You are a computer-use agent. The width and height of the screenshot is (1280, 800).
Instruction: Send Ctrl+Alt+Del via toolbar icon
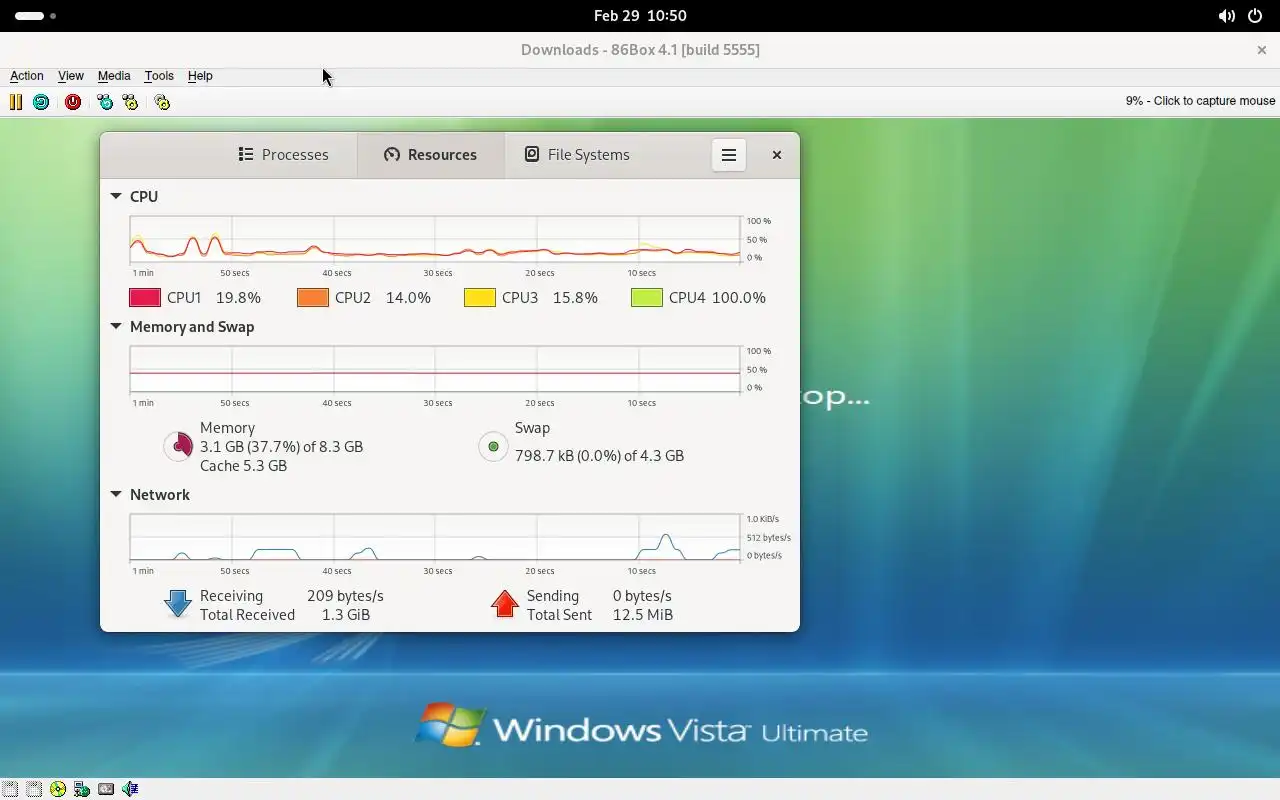pos(105,102)
